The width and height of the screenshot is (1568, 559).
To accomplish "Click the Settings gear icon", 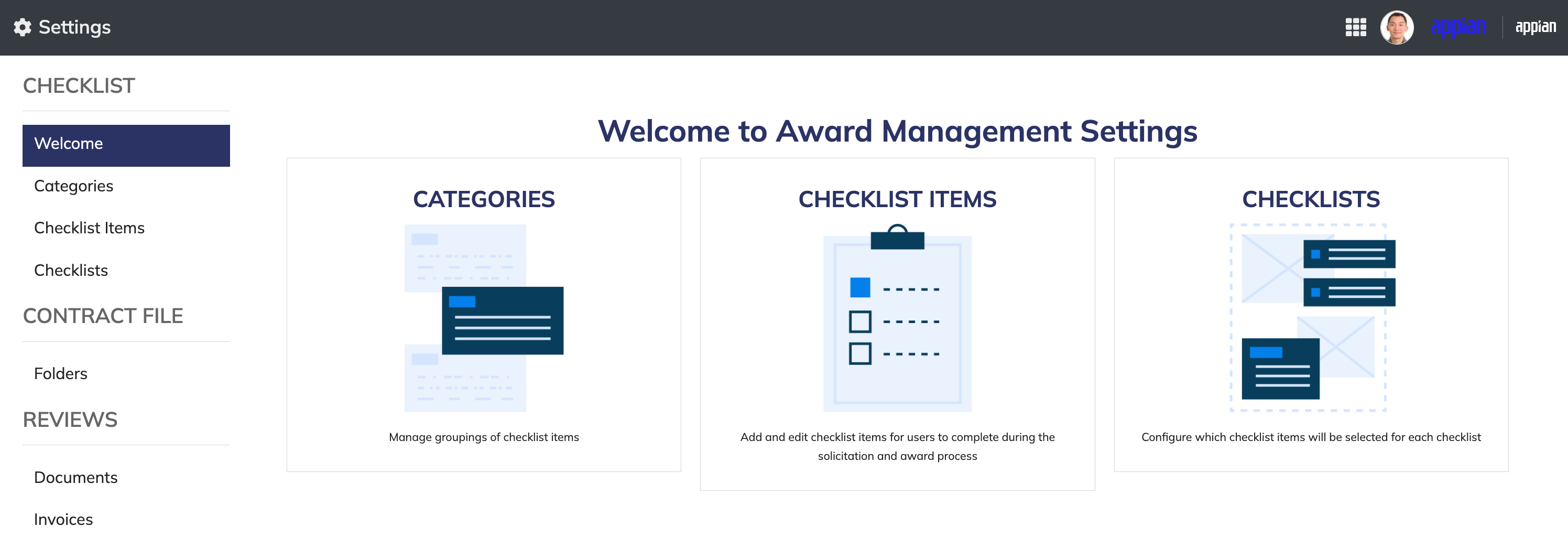I will 23,27.
